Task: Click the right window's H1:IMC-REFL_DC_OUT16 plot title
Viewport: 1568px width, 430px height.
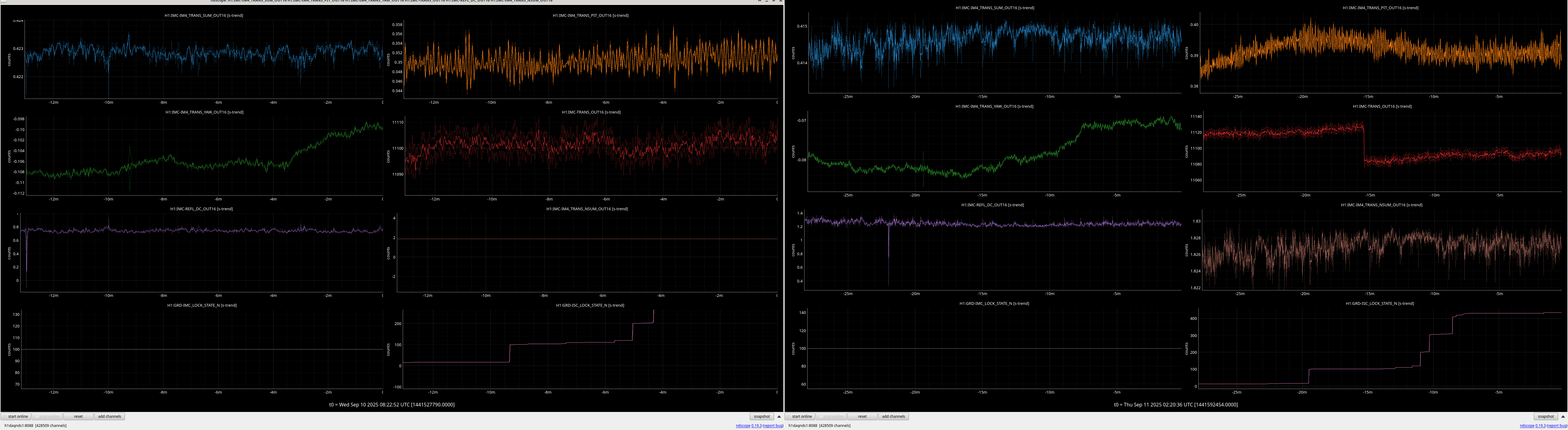Action: [993, 205]
